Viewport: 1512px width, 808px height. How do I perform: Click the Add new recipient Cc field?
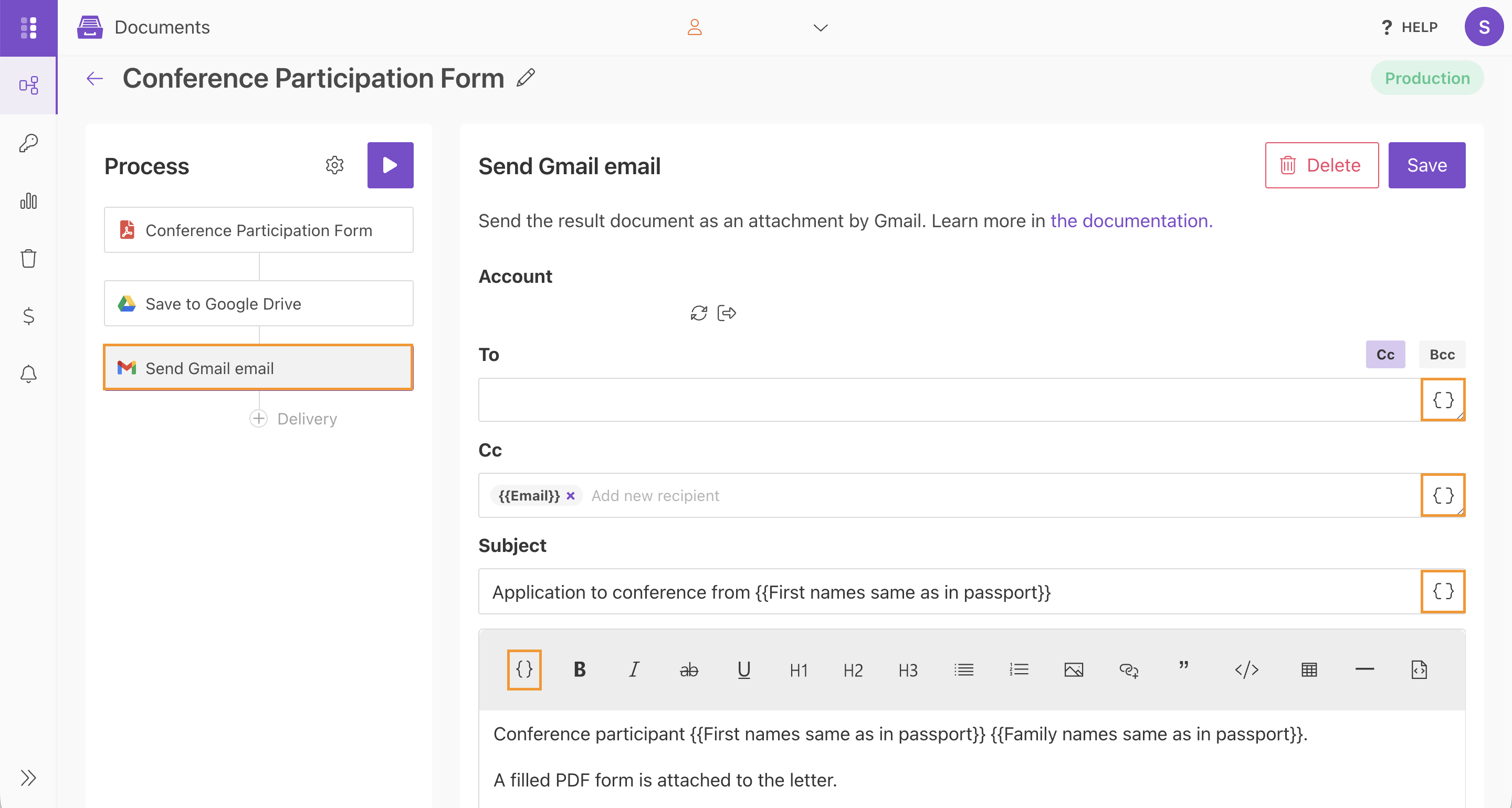click(x=655, y=496)
